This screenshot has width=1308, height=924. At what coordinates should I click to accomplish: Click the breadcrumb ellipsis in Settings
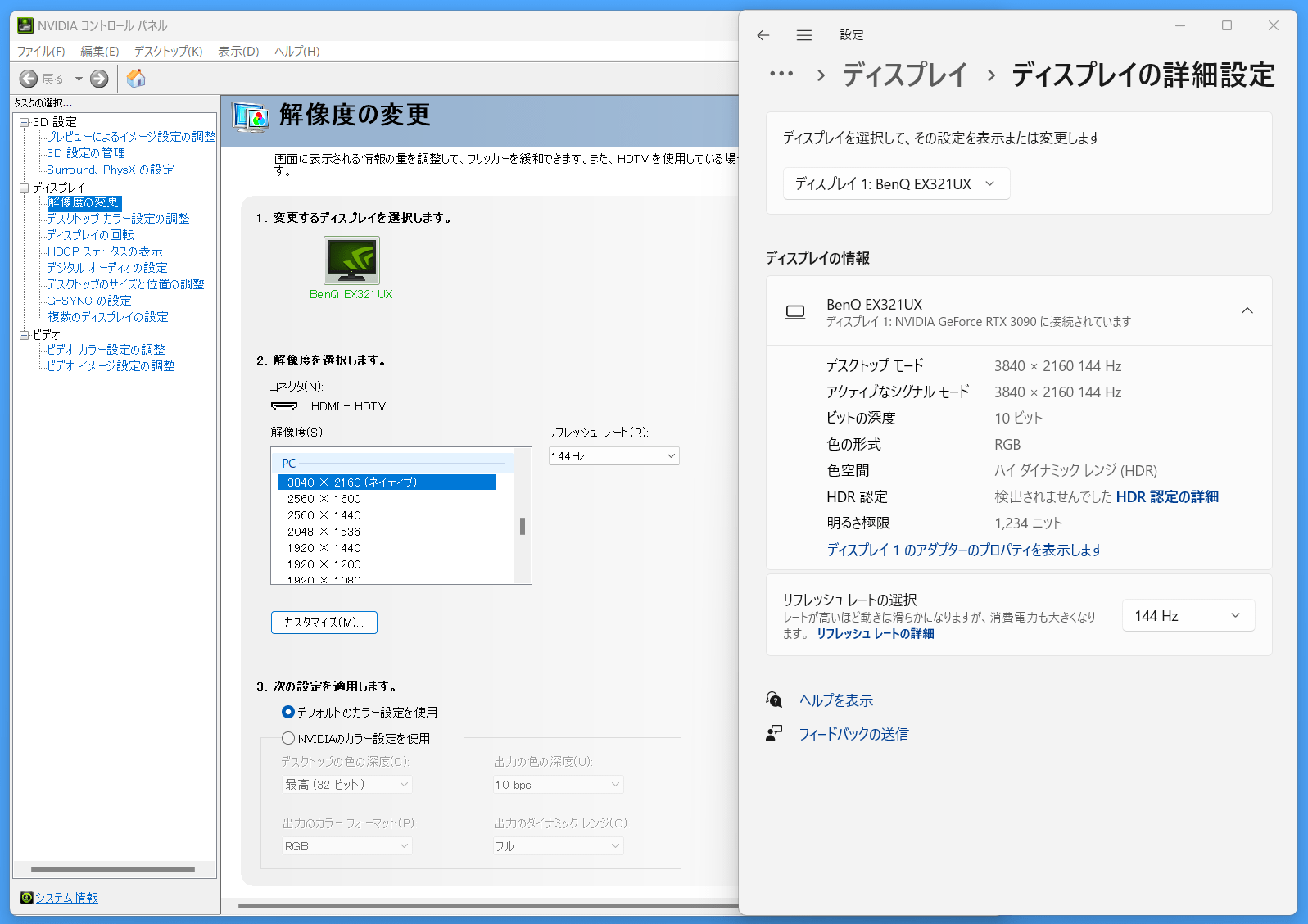point(781,75)
